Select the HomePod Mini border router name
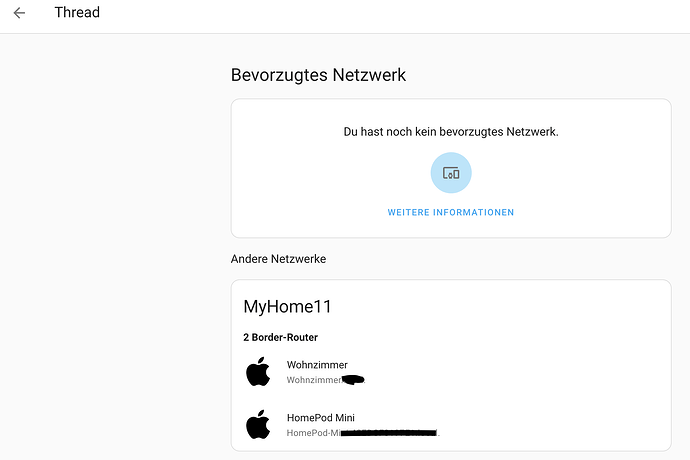Viewport: 690px width, 460px height. [x=321, y=418]
